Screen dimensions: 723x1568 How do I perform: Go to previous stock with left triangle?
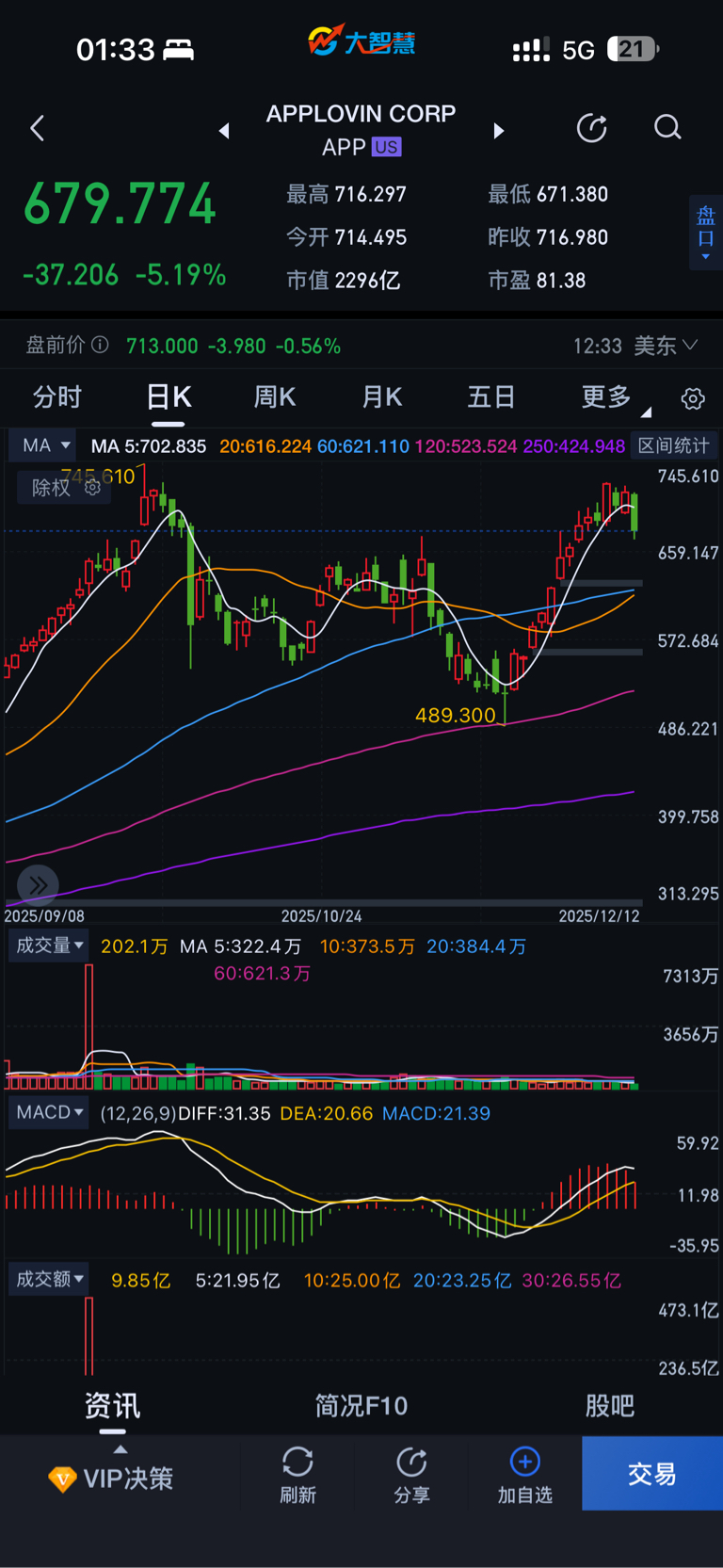point(224,131)
